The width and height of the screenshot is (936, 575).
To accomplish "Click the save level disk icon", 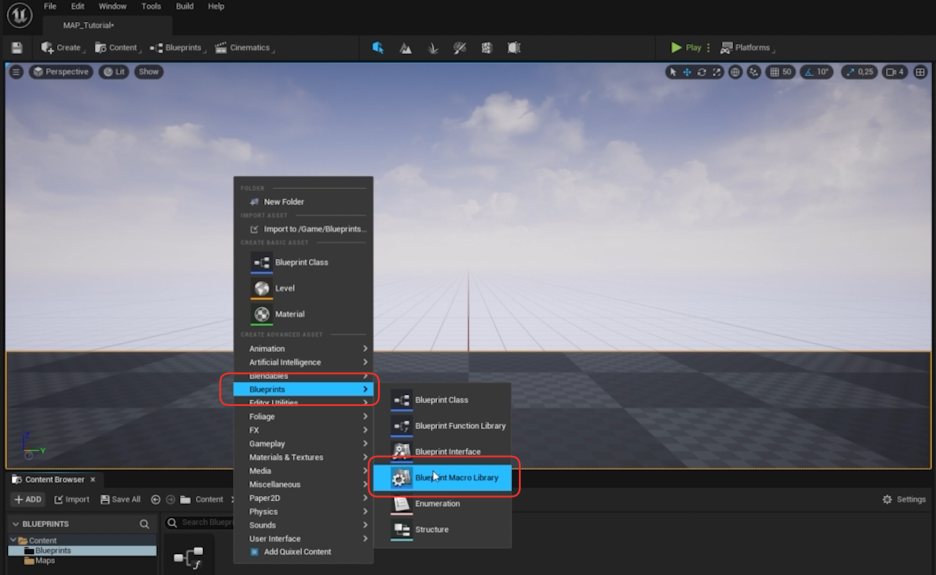I will (x=17, y=48).
